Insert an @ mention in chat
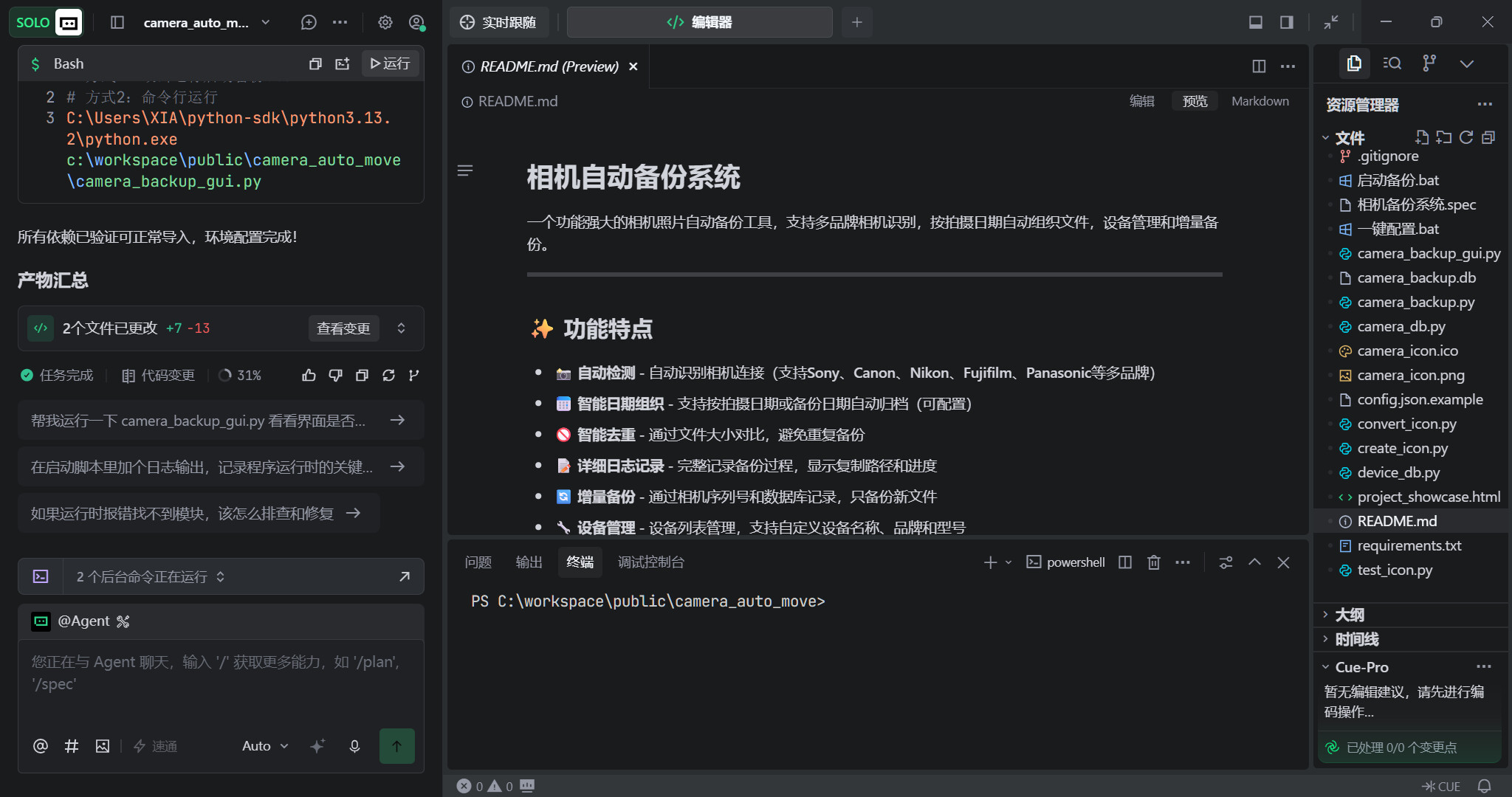Screen dimensions: 1512x797 (41, 746)
